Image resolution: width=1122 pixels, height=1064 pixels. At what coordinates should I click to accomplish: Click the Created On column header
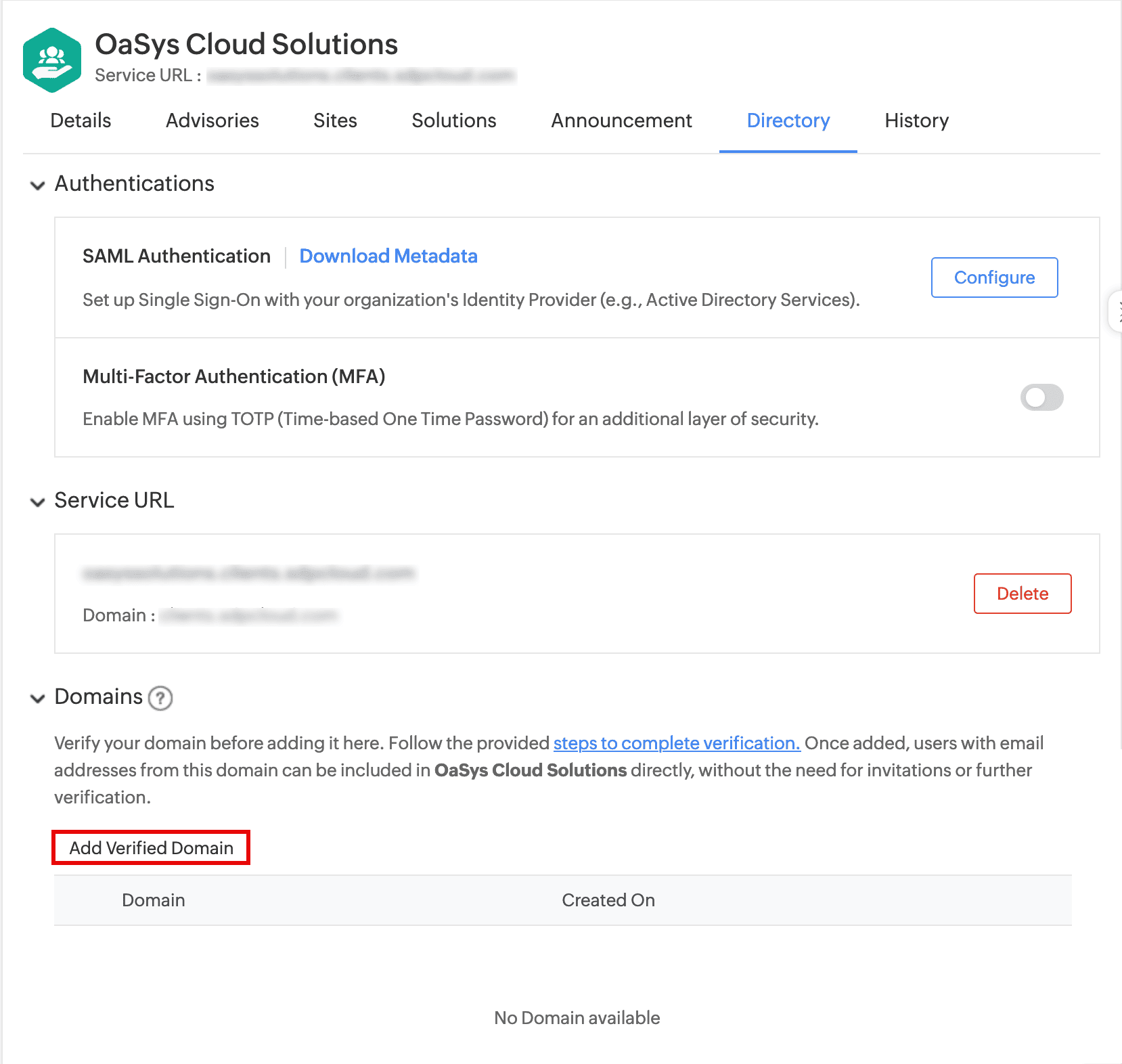608,900
